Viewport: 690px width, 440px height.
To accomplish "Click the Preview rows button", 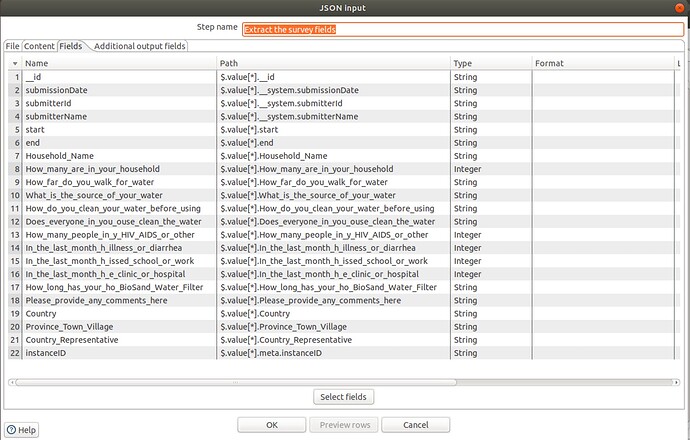I will 345,425.
